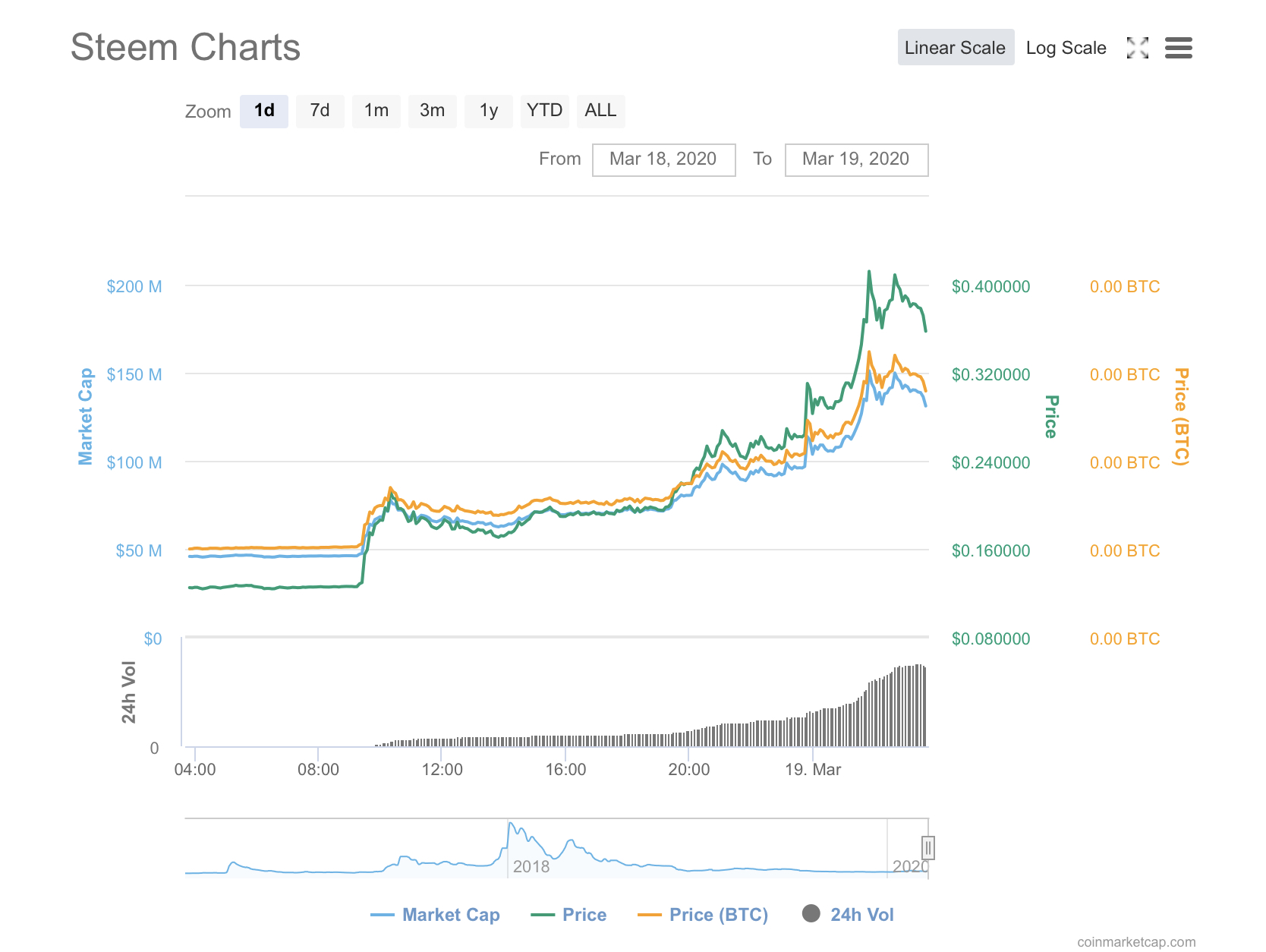Toggle Price (BTC) series in legend
The width and height of the screenshot is (1266, 952).
coord(703,915)
